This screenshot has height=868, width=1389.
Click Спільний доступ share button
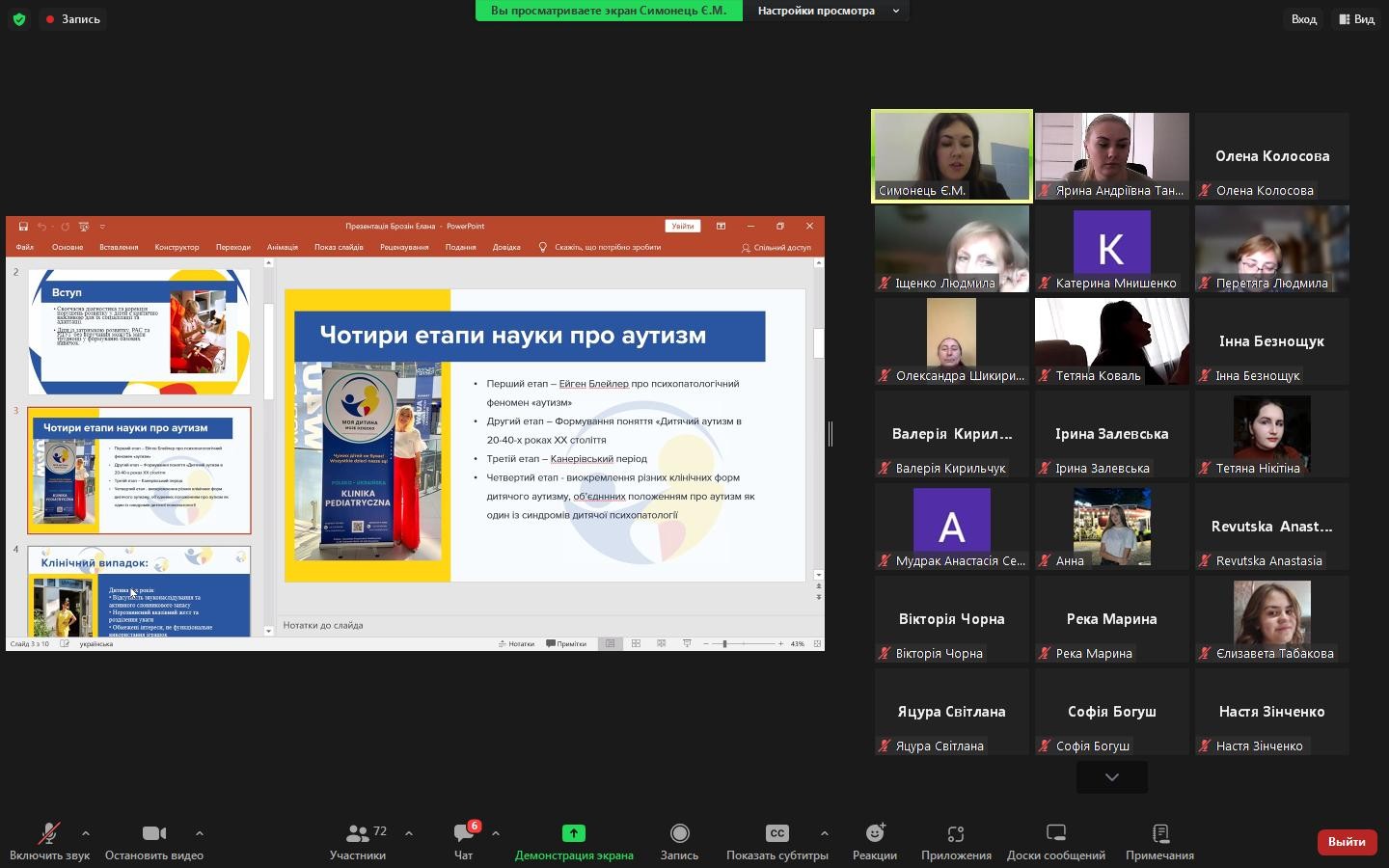[776, 247]
